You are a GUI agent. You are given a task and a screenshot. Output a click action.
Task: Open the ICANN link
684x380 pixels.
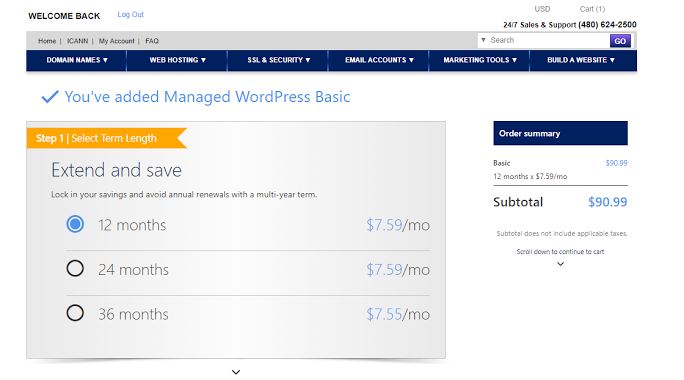point(77,41)
